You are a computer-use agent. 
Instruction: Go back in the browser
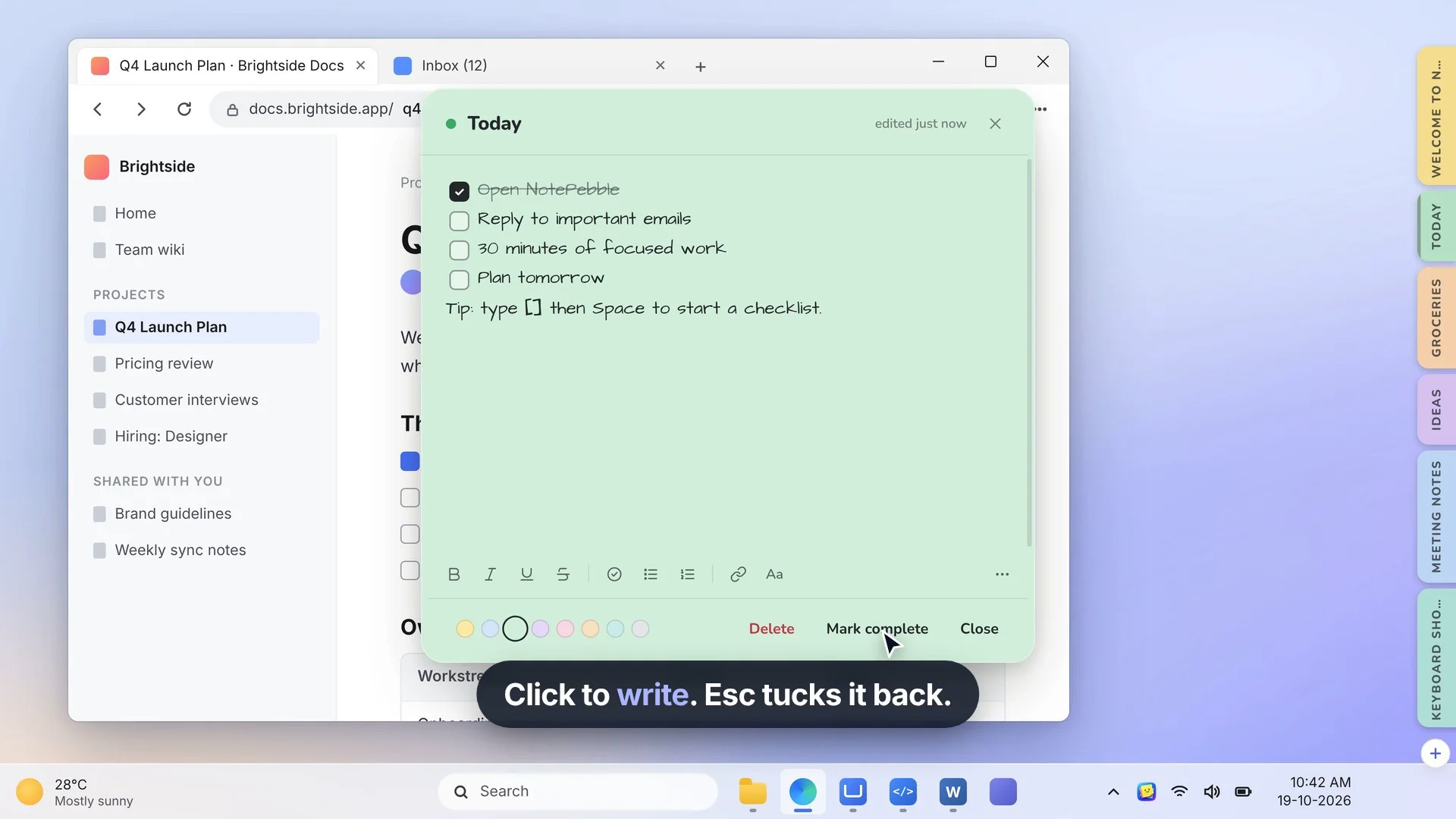(x=98, y=109)
